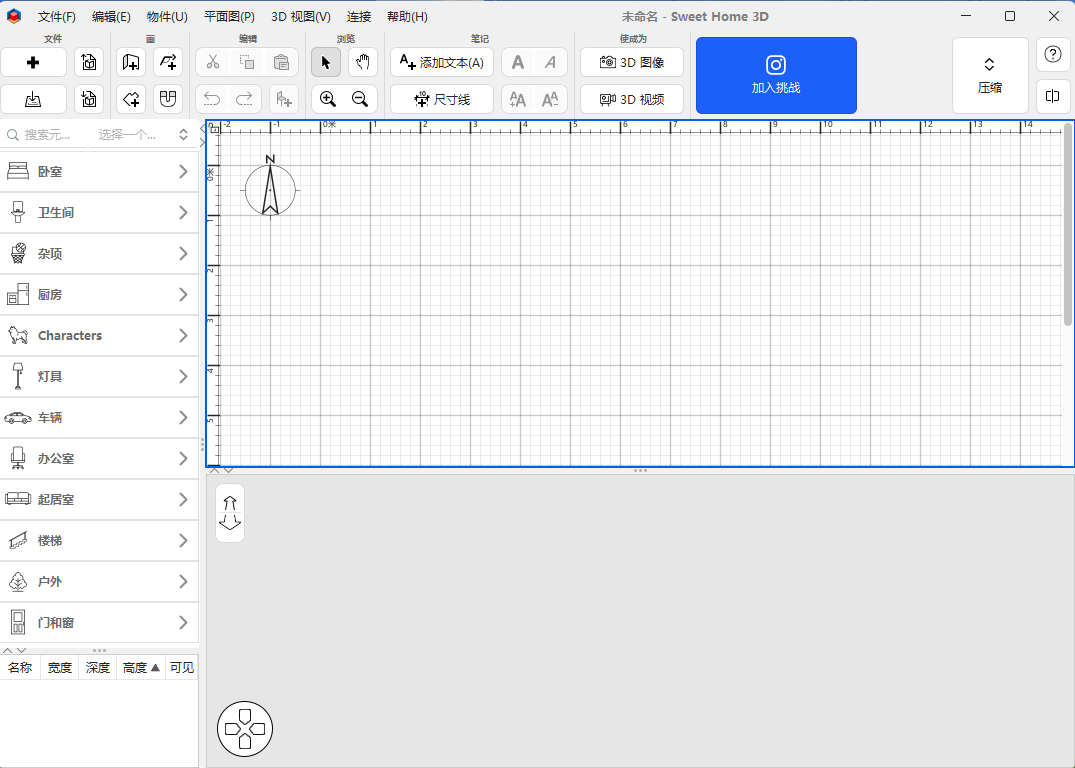
Task: Toggle italic text style button
Action: (550, 62)
